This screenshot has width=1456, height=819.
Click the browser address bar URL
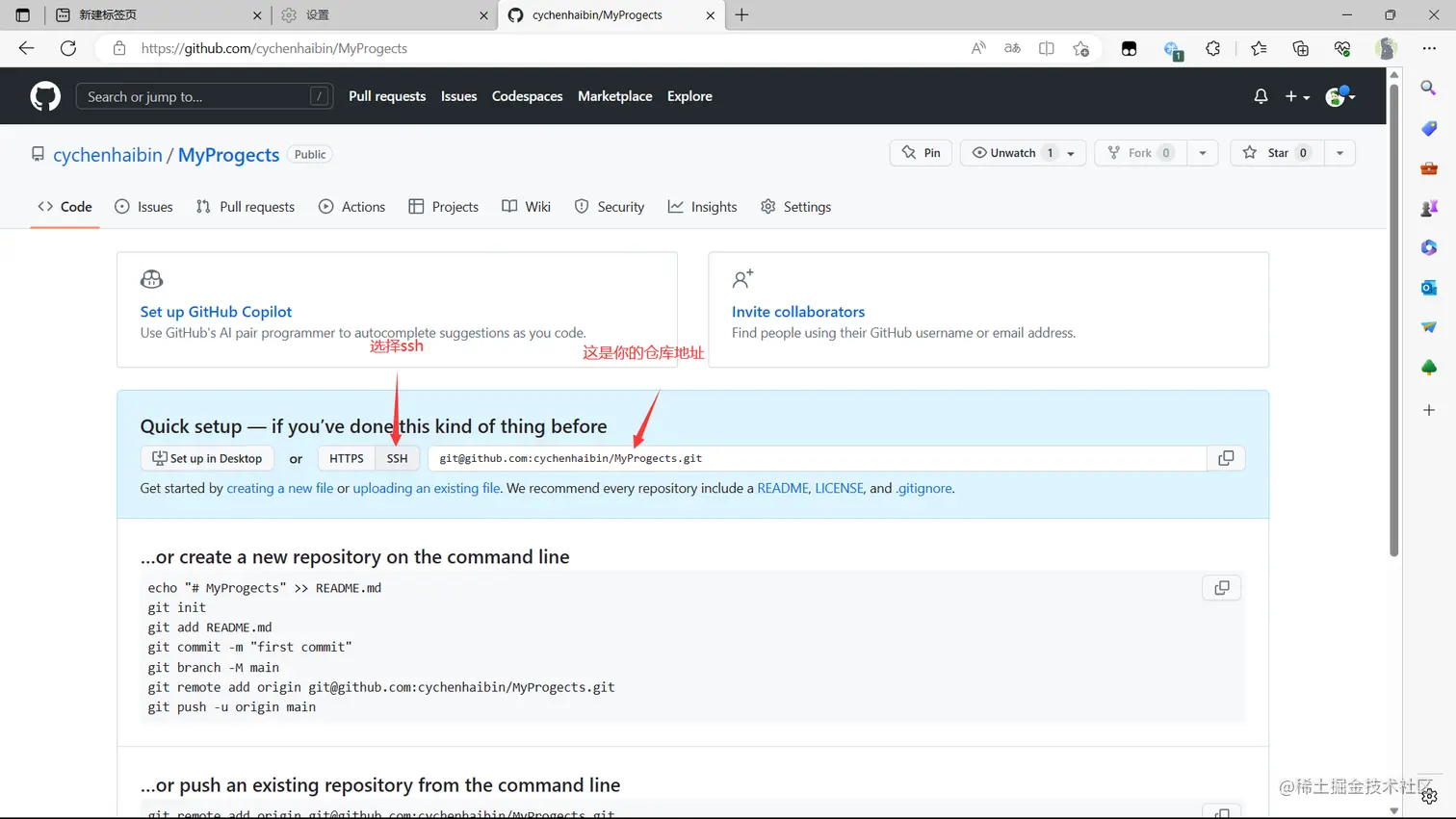(274, 48)
